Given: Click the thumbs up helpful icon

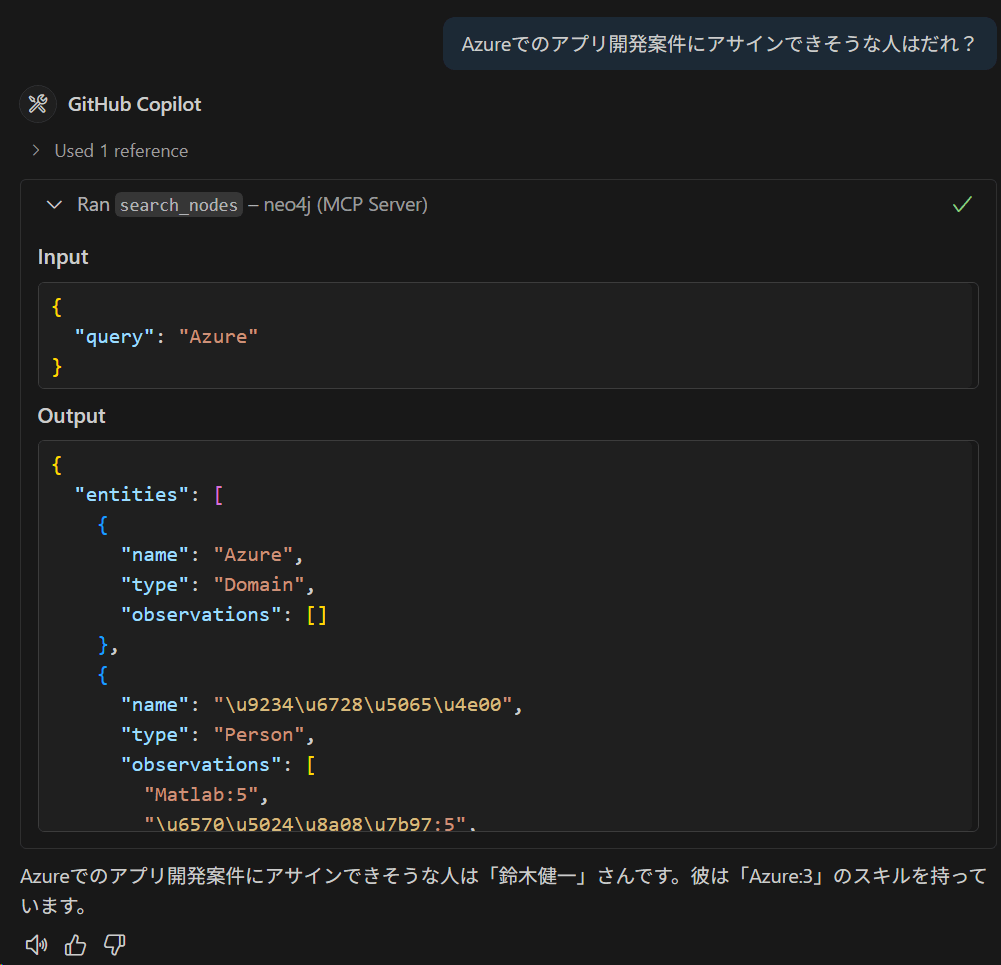Looking at the screenshot, I should [x=75, y=945].
